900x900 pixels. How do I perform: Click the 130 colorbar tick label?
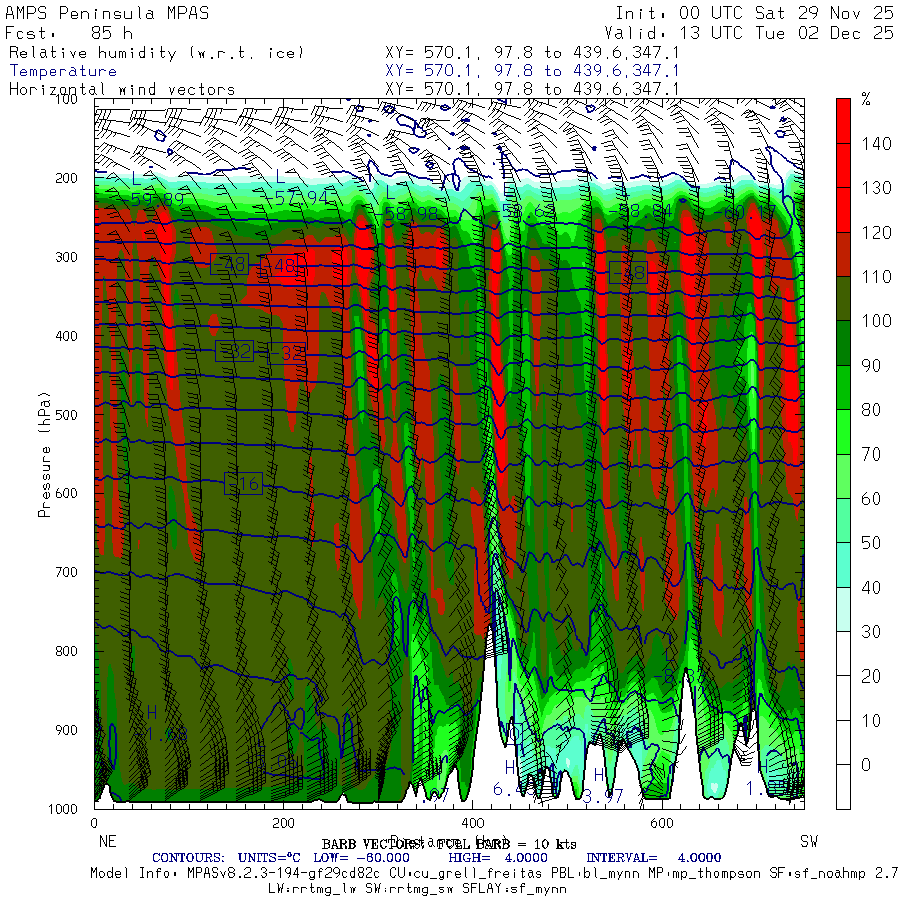pos(876,188)
